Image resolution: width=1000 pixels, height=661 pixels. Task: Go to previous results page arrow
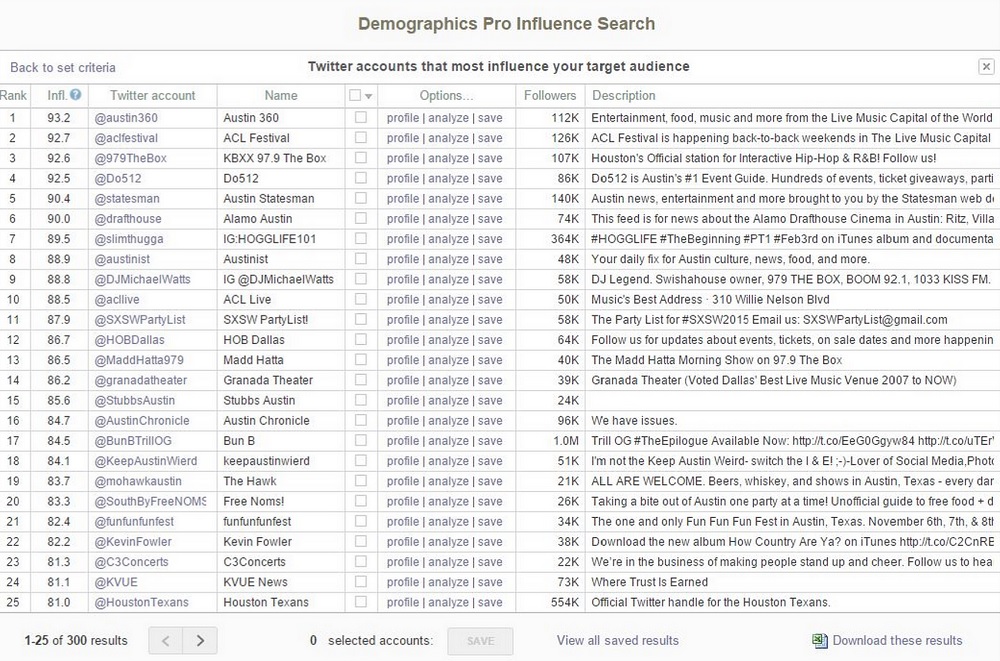point(166,641)
